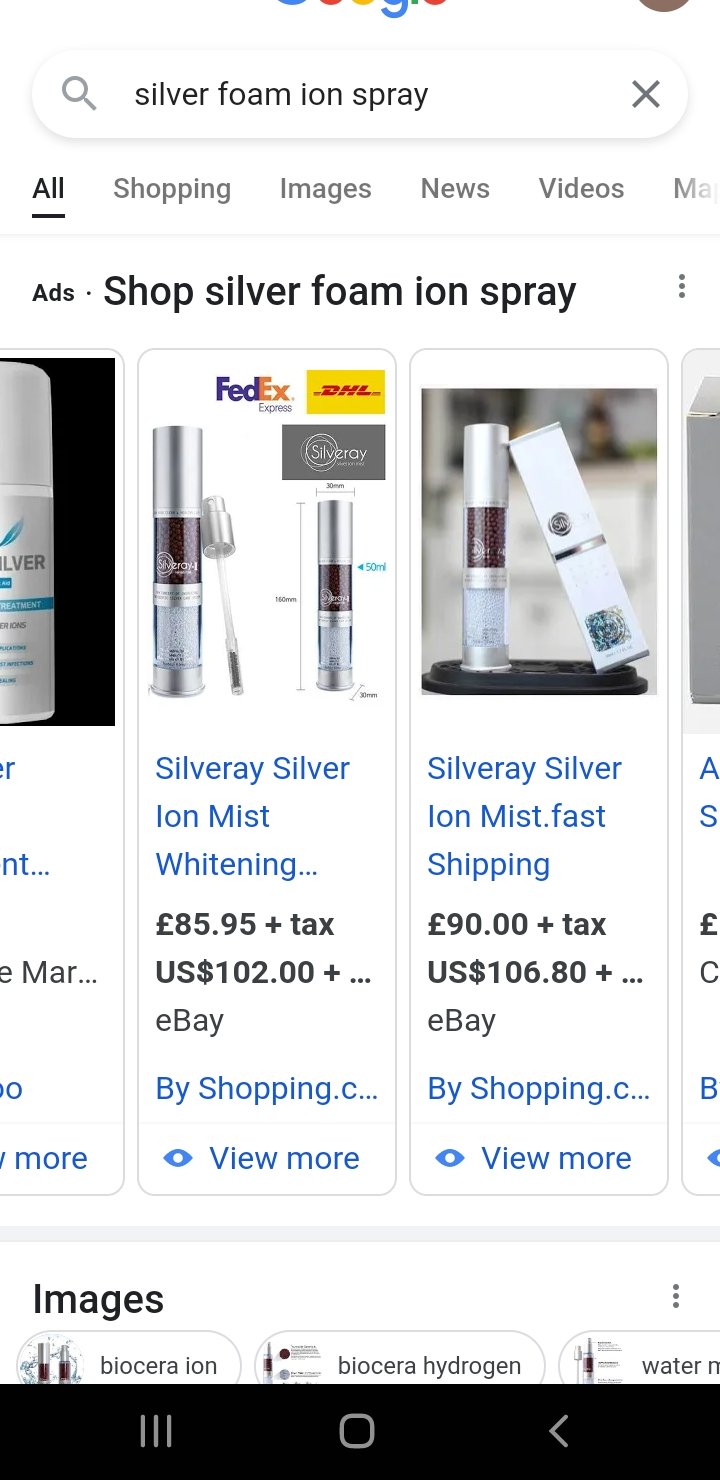The width and height of the screenshot is (720, 1480).
Task: Open the Videos tab
Action: click(x=581, y=188)
